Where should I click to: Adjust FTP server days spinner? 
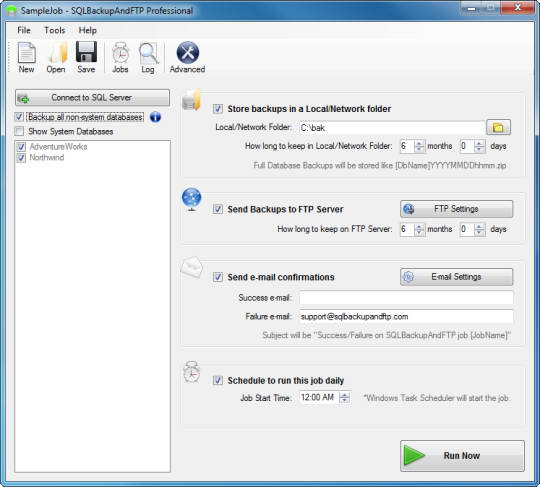point(480,229)
